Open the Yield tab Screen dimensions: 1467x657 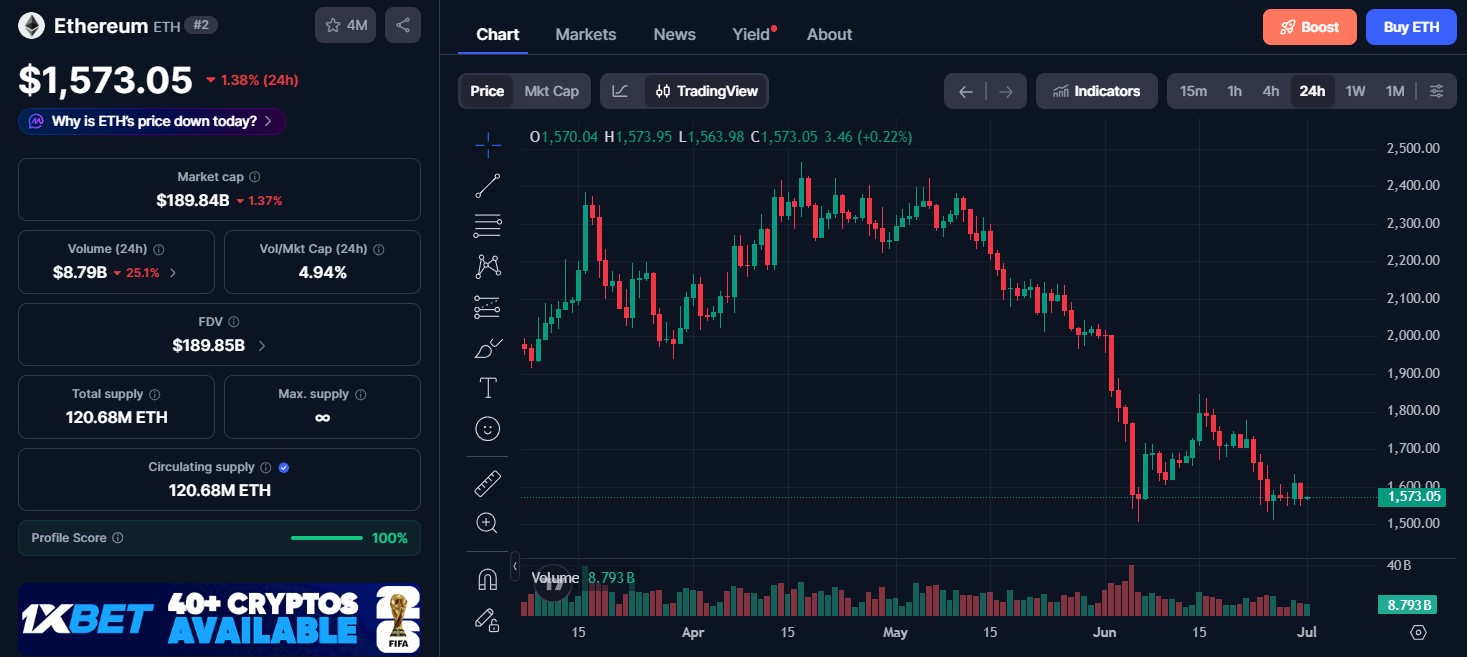click(752, 34)
